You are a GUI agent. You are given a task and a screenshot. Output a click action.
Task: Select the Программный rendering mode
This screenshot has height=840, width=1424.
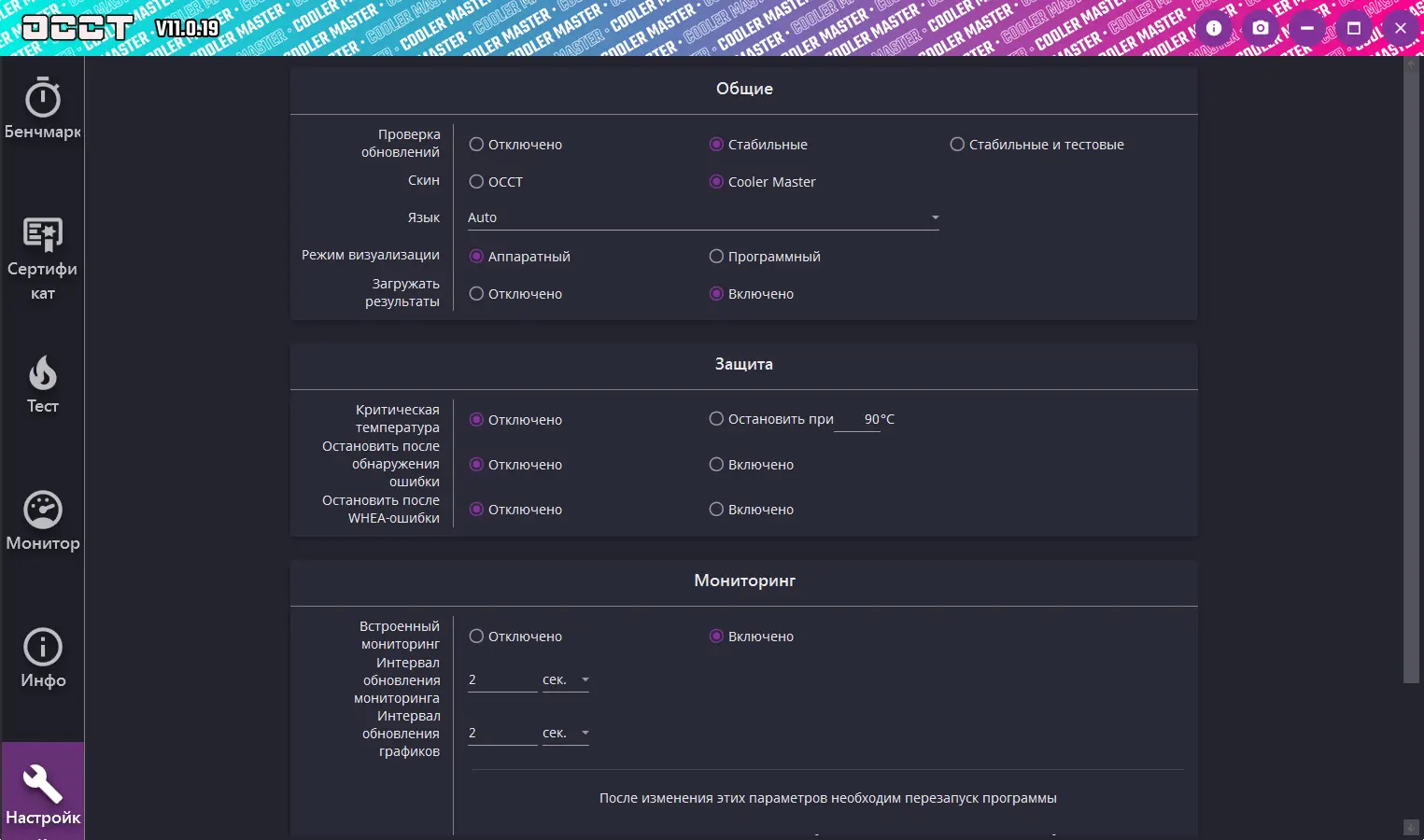coord(716,257)
